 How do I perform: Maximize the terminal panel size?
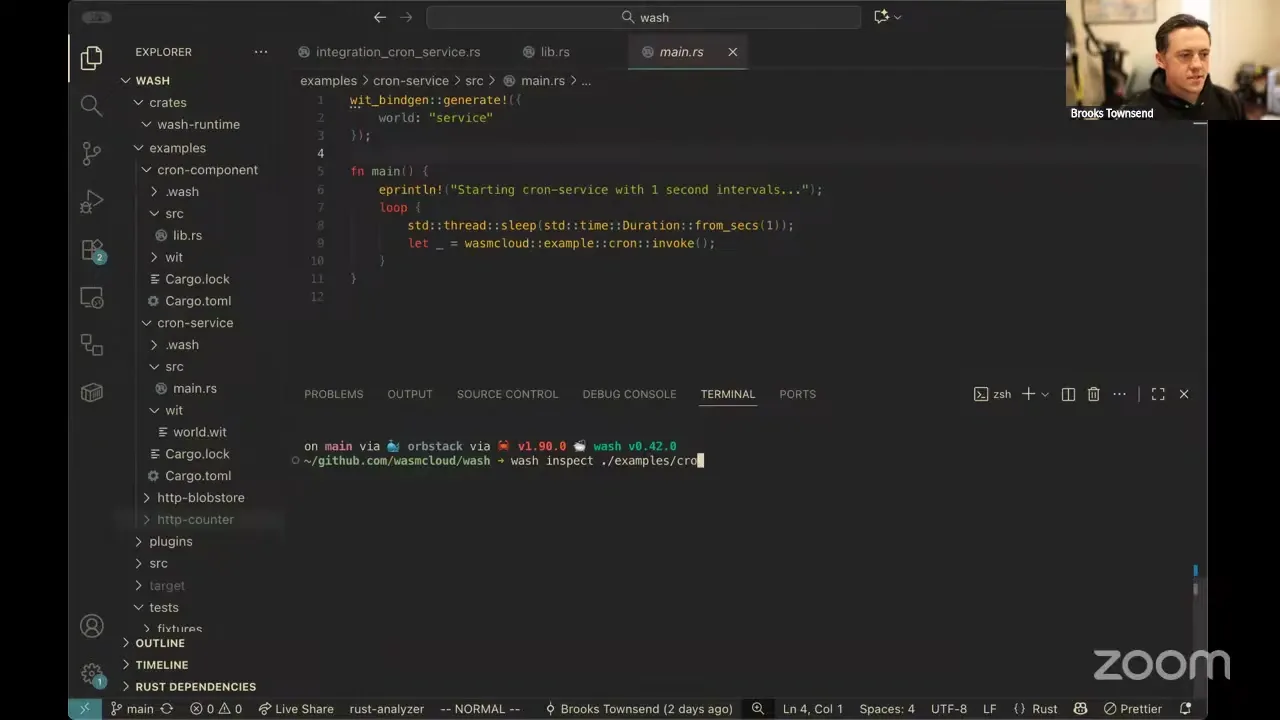pos(1158,394)
